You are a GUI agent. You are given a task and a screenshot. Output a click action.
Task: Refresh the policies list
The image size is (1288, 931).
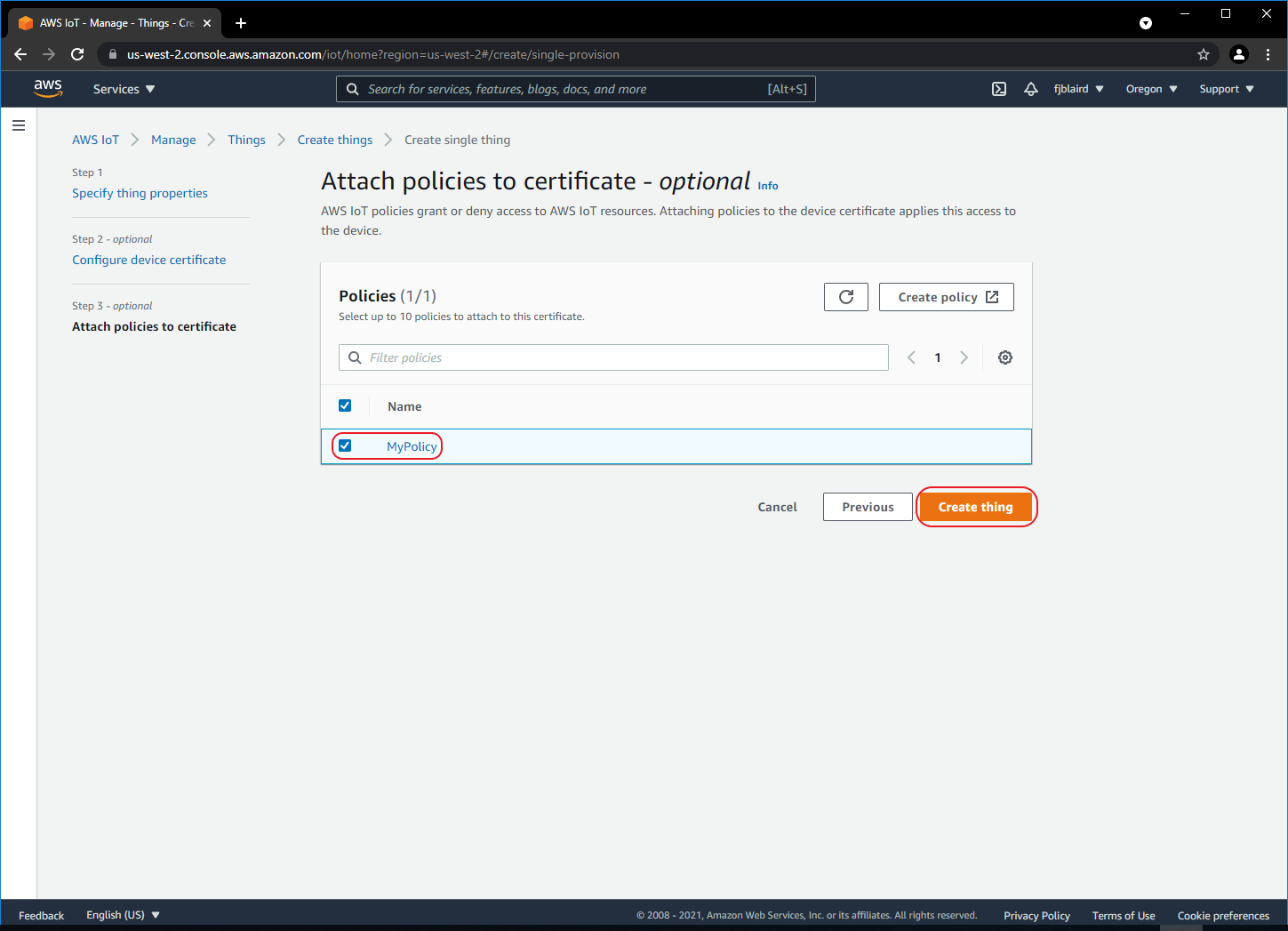(845, 297)
